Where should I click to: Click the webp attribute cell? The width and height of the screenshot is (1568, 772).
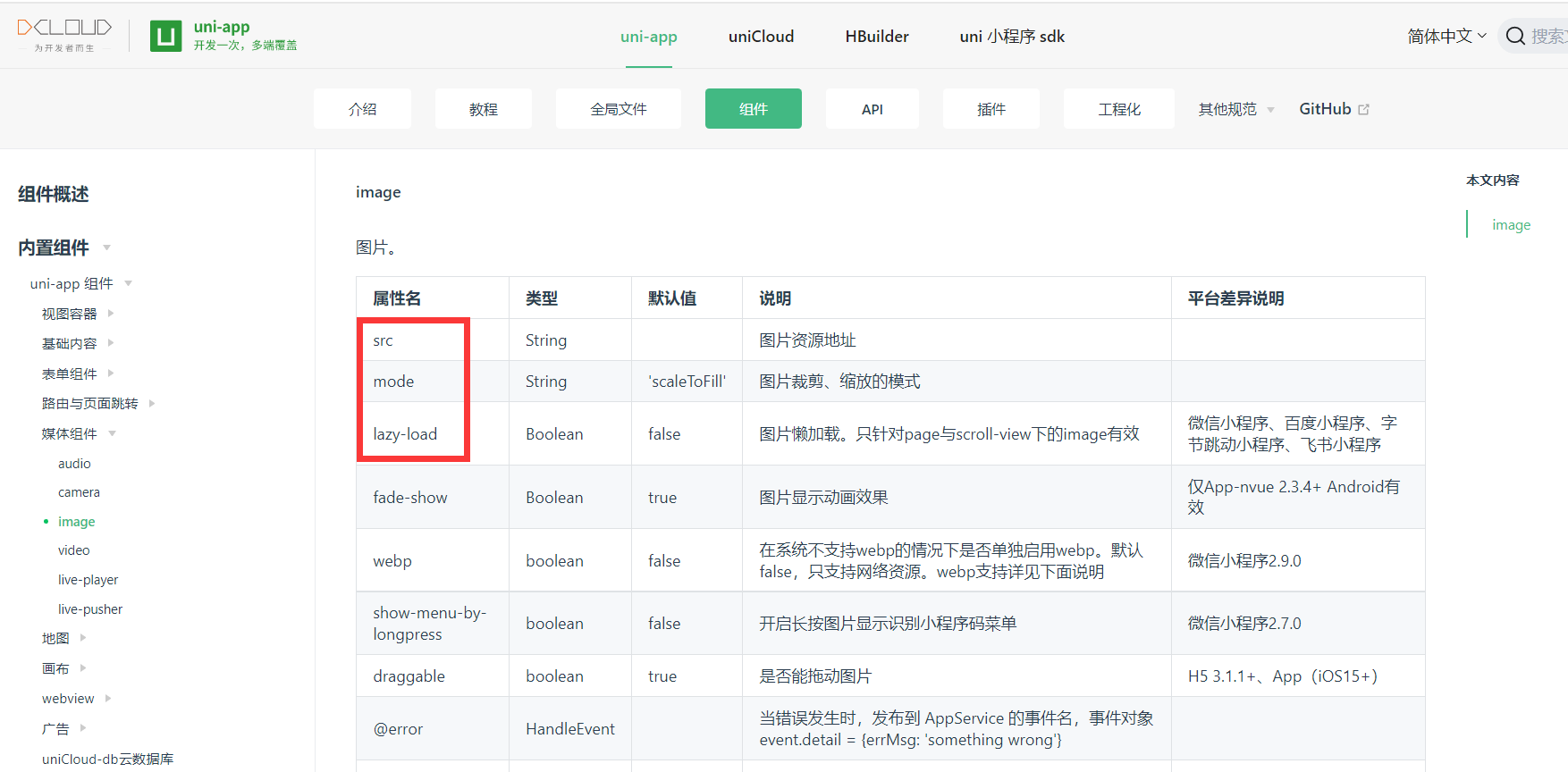coord(433,561)
